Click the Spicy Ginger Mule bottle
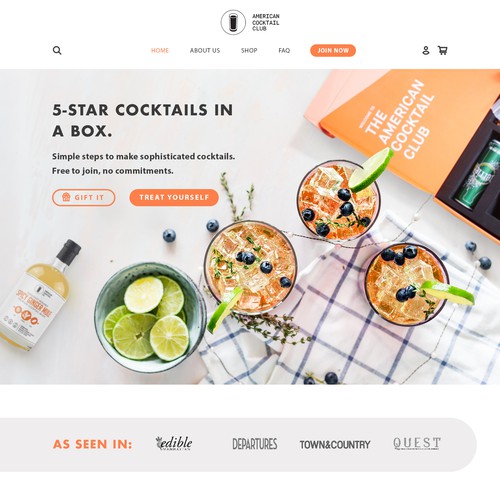The height and width of the screenshot is (500, 500). [x=38, y=295]
